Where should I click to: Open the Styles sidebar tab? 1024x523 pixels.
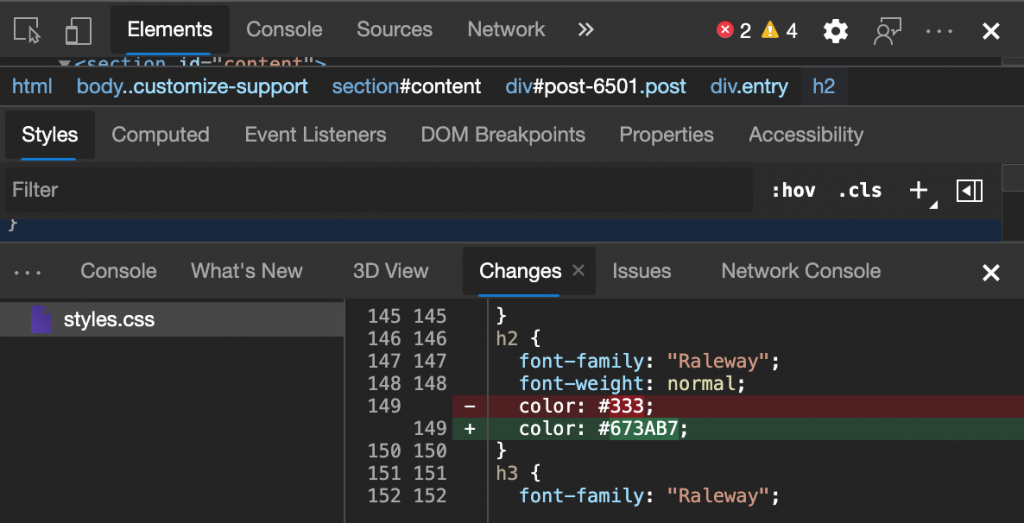pyautogui.click(x=50, y=135)
